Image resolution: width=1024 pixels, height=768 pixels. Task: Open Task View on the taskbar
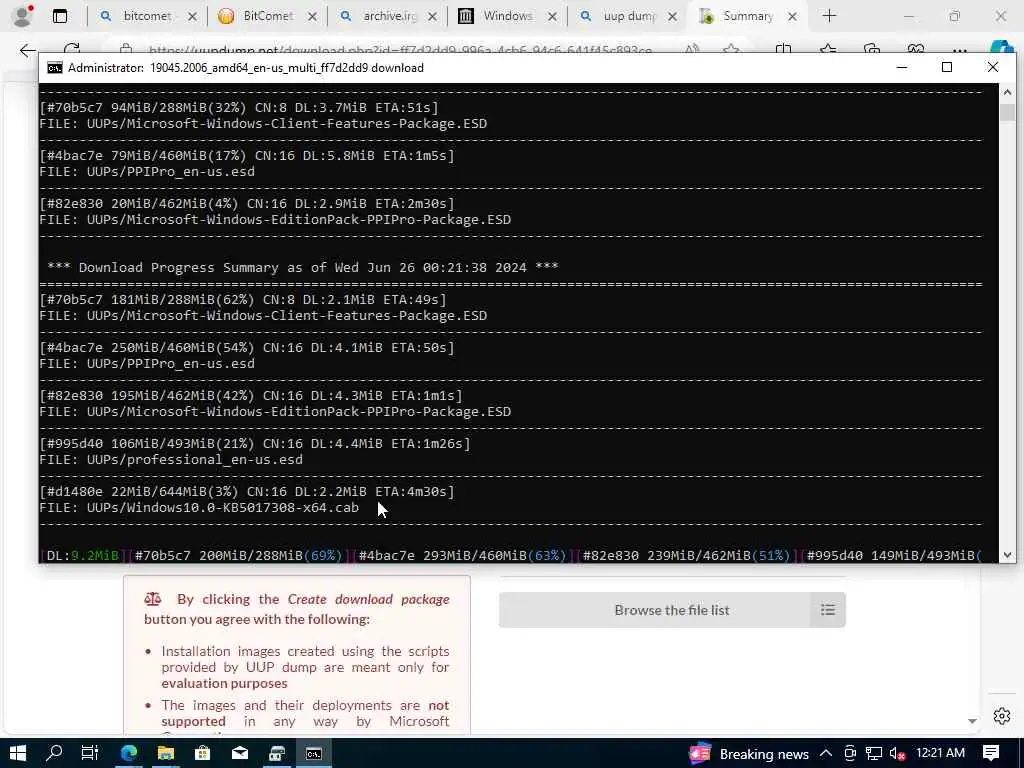point(90,754)
